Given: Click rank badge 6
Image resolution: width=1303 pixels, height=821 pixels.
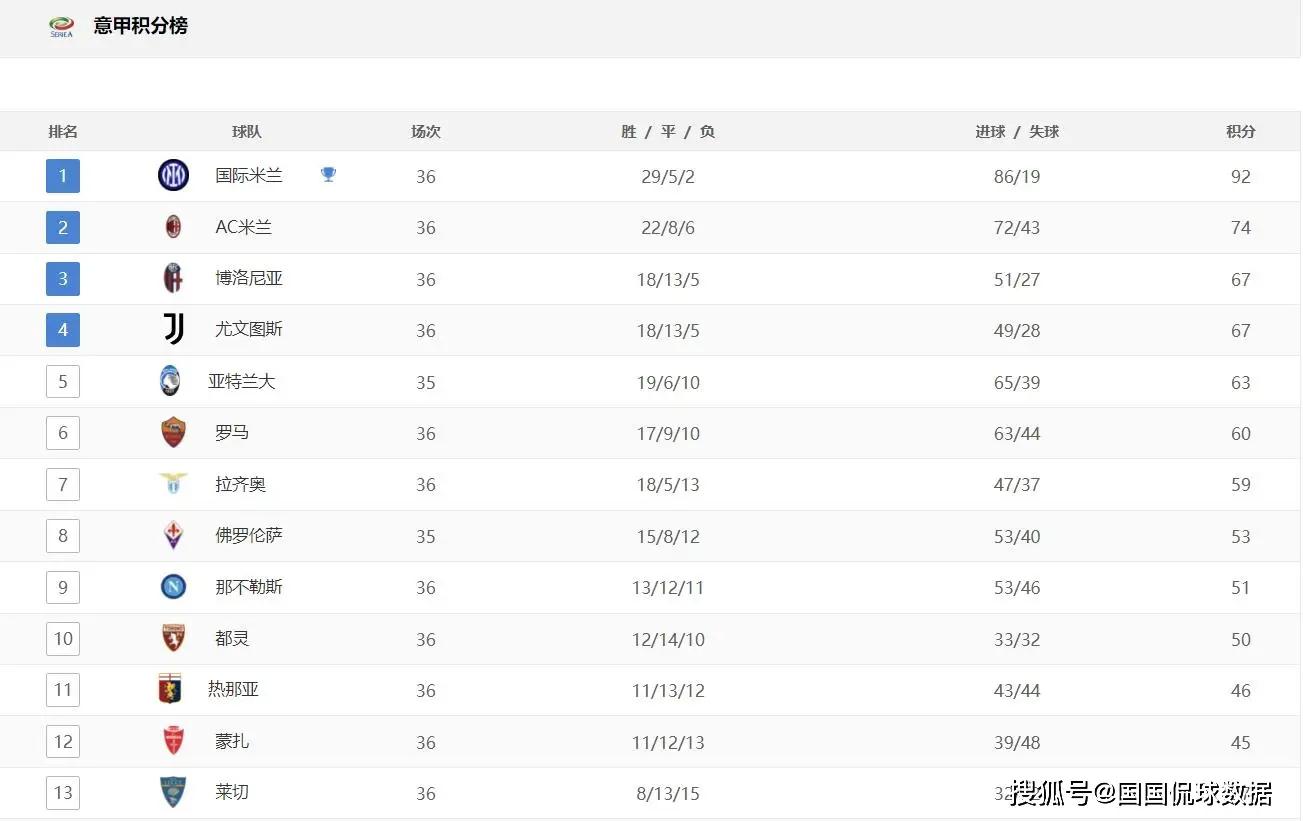Looking at the screenshot, I should [63, 433].
